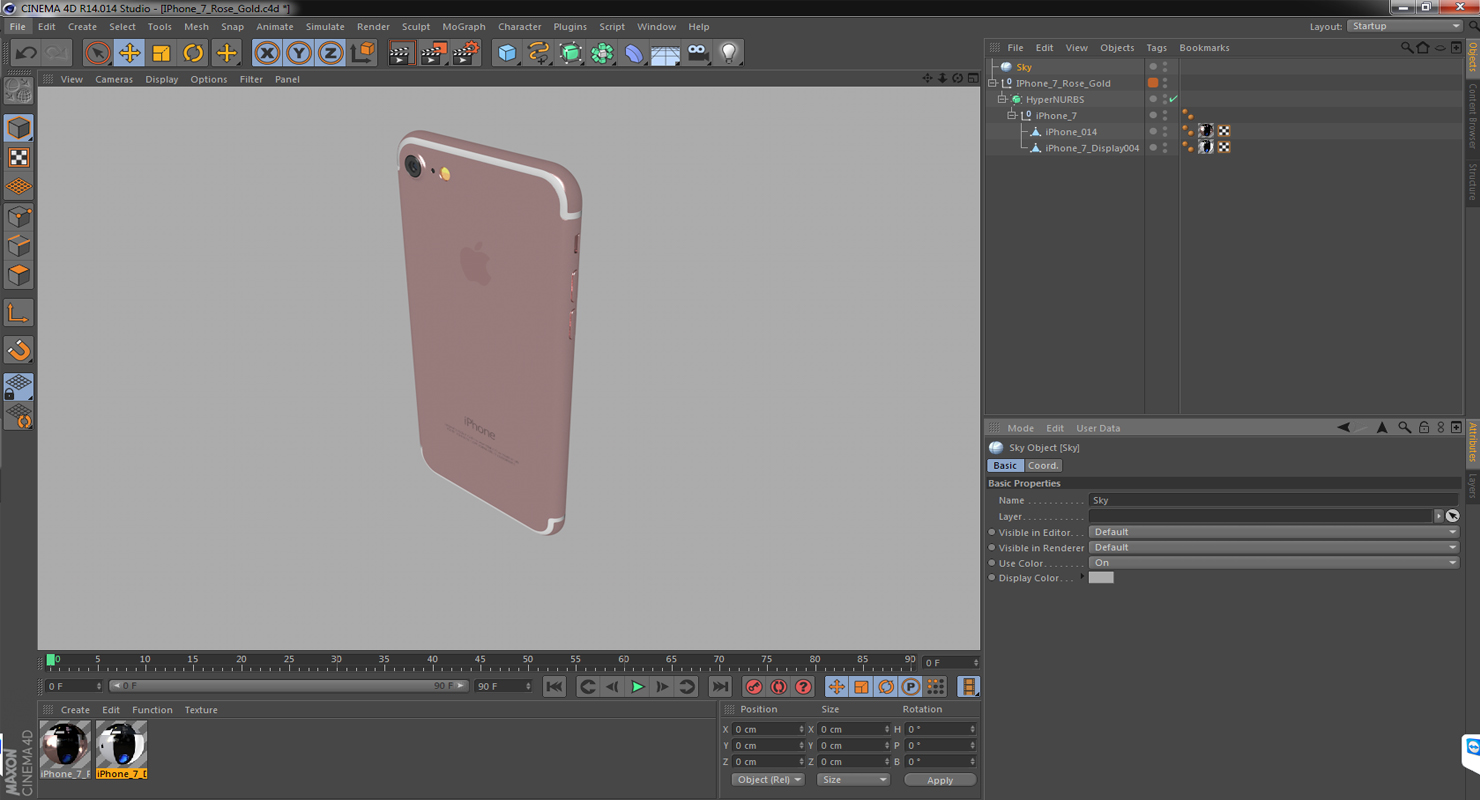Open deformer objects icon
This screenshot has width=1480, height=800.
[634, 53]
